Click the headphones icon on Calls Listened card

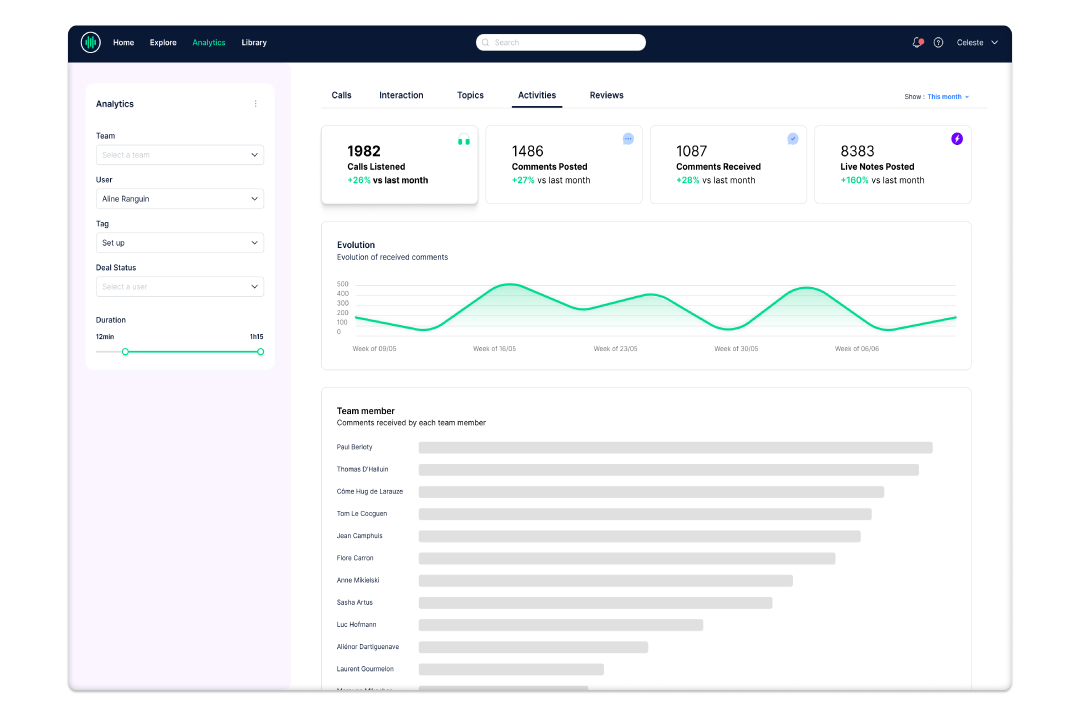pos(463,141)
